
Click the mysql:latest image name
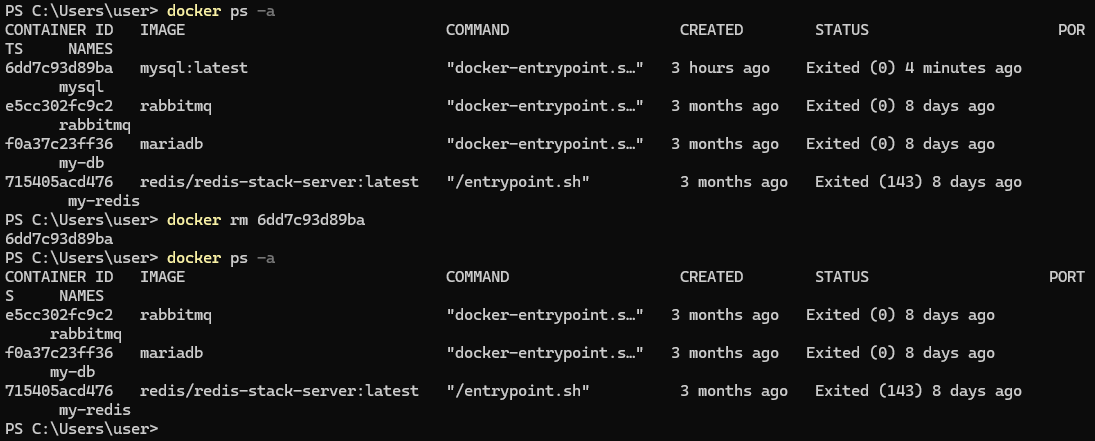click(193, 68)
